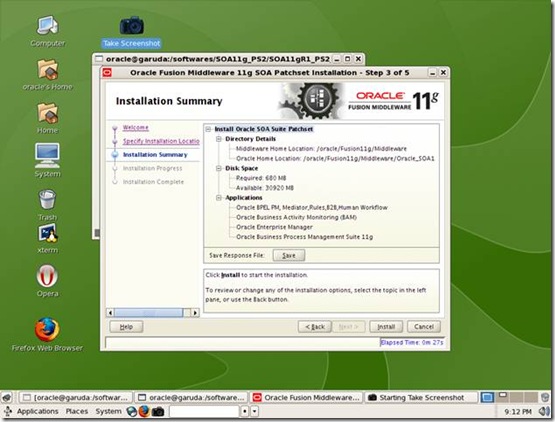Collapse the Directory Details node

coord(219,139)
